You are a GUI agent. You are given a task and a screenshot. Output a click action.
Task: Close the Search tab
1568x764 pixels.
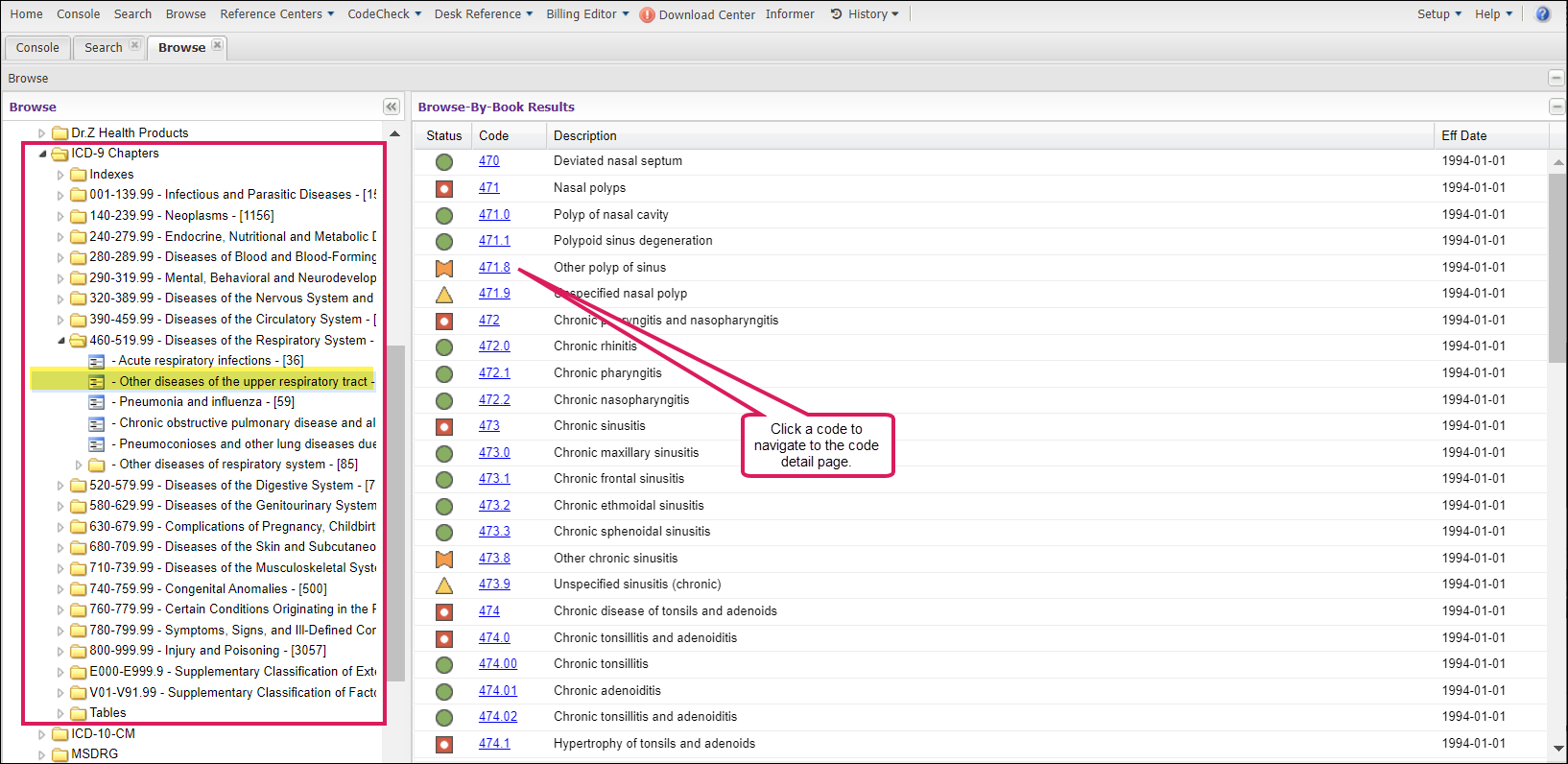(x=134, y=45)
